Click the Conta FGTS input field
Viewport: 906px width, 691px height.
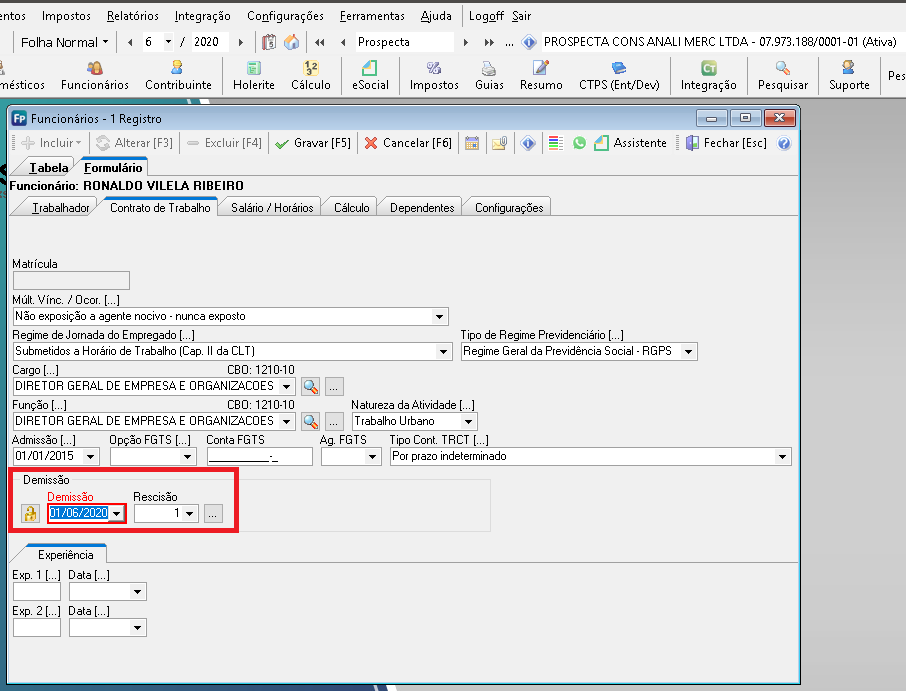coord(259,456)
